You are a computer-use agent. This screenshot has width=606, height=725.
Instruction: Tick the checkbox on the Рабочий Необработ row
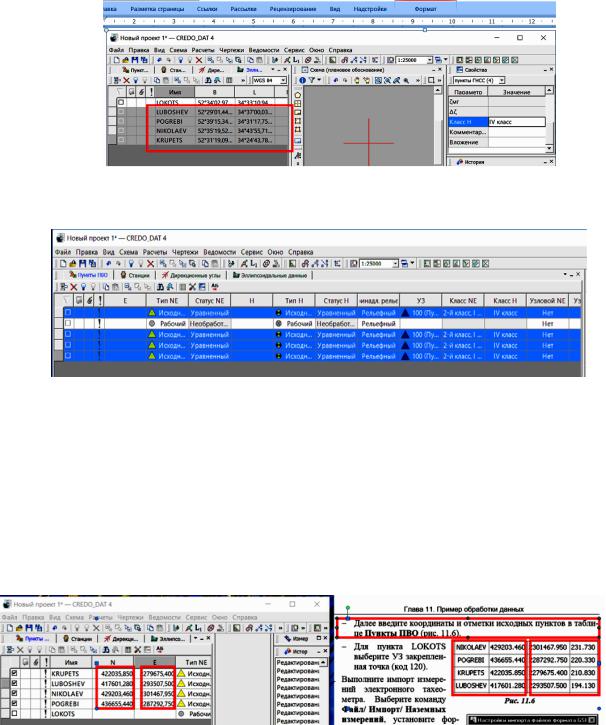click(68, 324)
